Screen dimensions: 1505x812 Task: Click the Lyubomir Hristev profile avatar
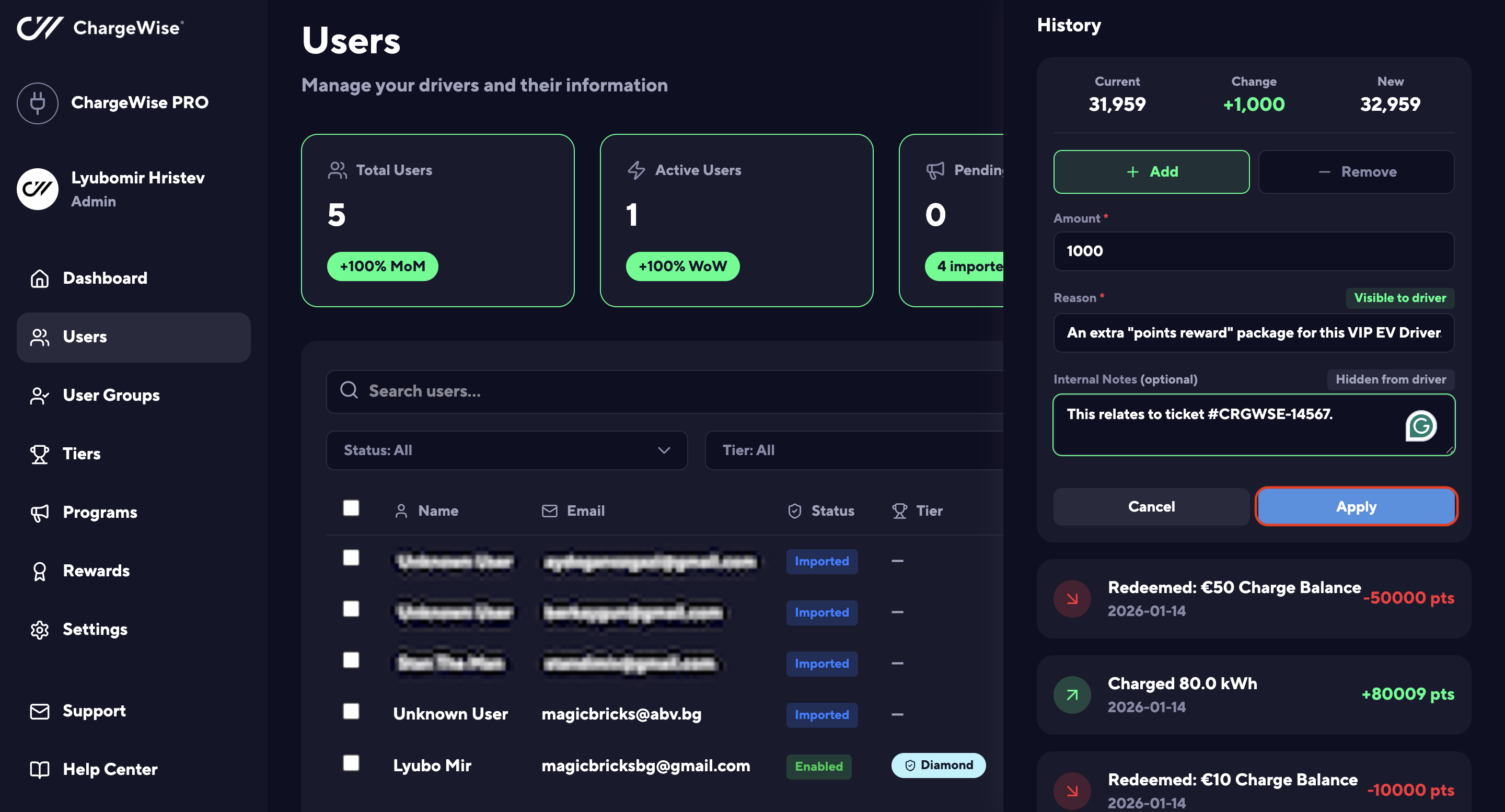[38, 189]
